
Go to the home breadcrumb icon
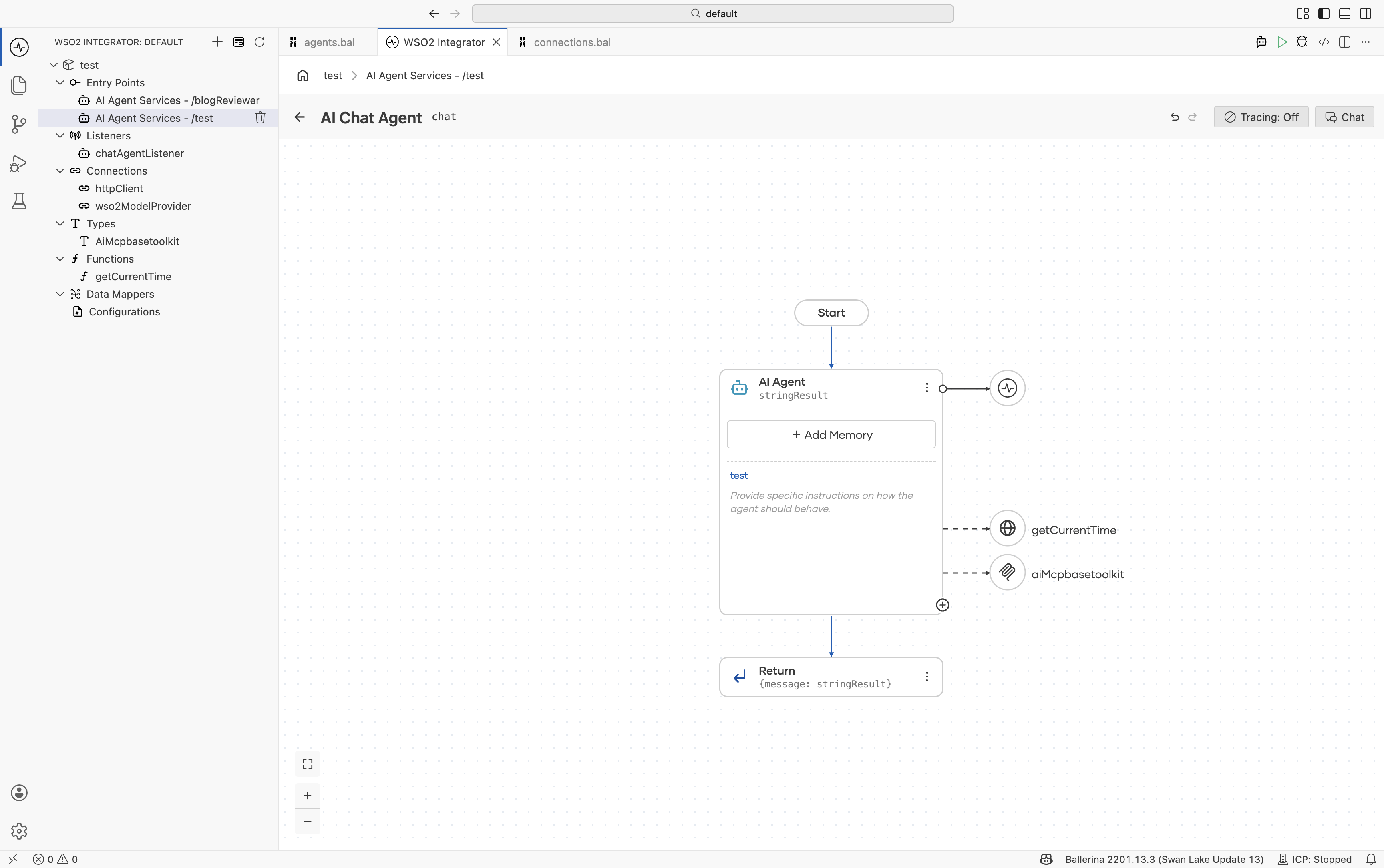pyautogui.click(x=302, y=76)
